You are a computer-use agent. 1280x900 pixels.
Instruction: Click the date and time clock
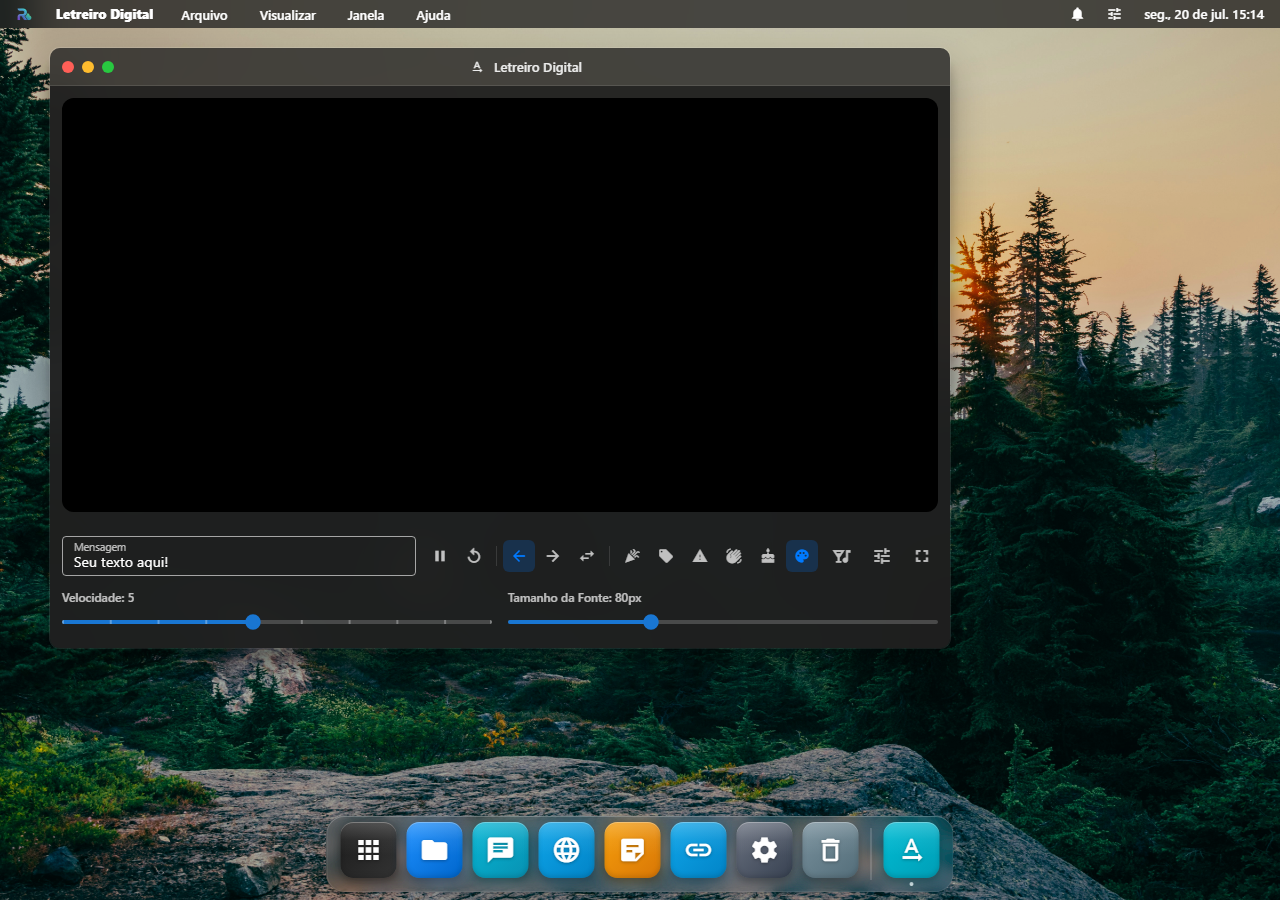coord(1204,15)
